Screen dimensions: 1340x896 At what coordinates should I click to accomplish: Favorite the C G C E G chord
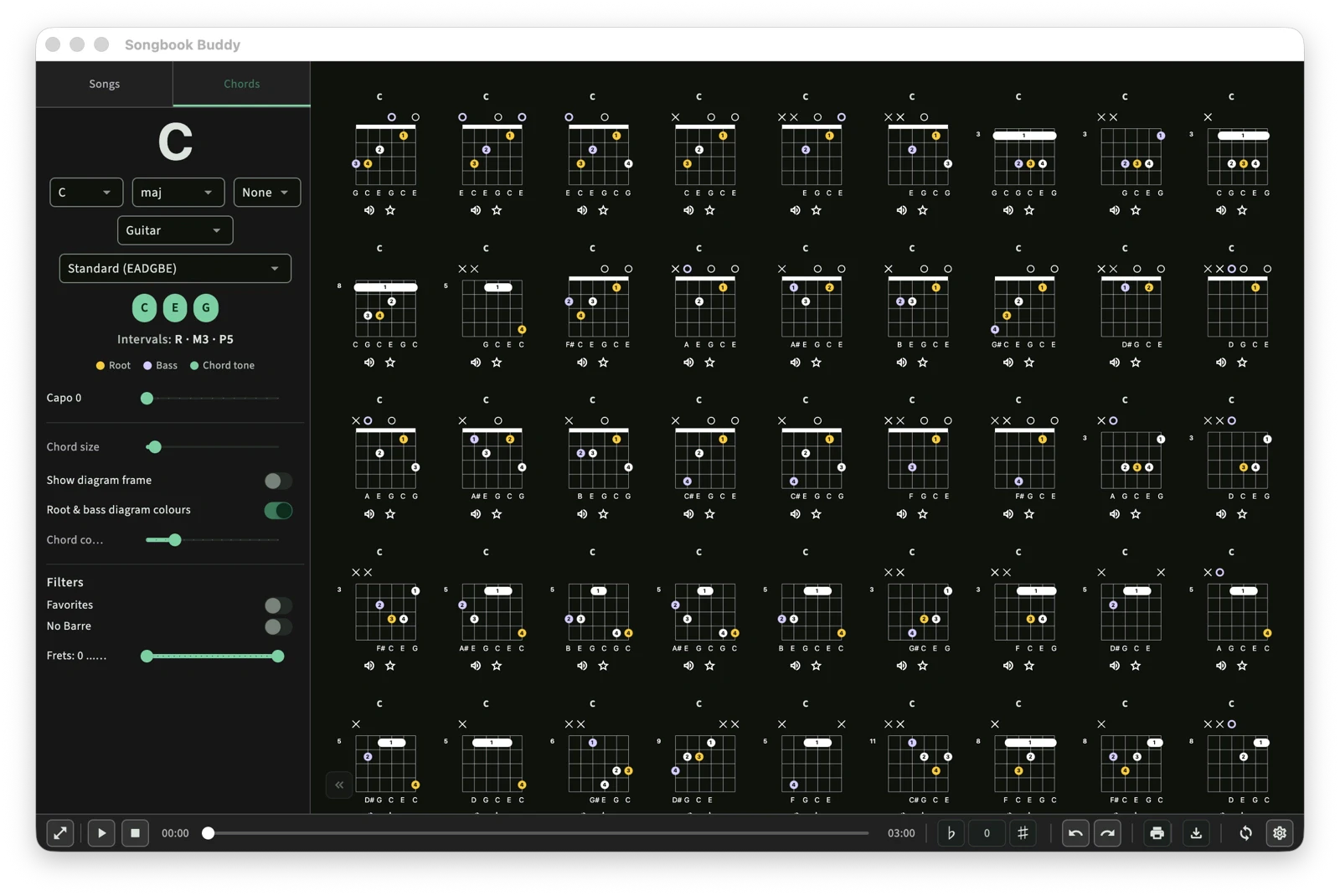click(x=1242, y=210)
